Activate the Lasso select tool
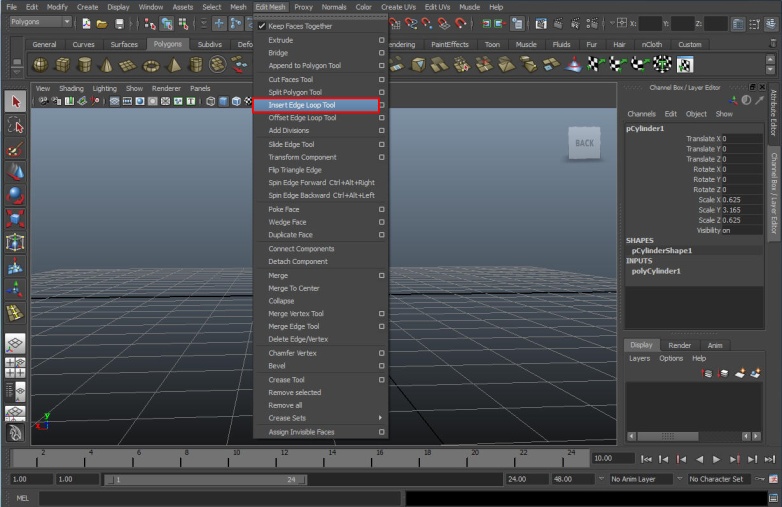The height and width of the screenshot is (507, 782). [15, 125]
